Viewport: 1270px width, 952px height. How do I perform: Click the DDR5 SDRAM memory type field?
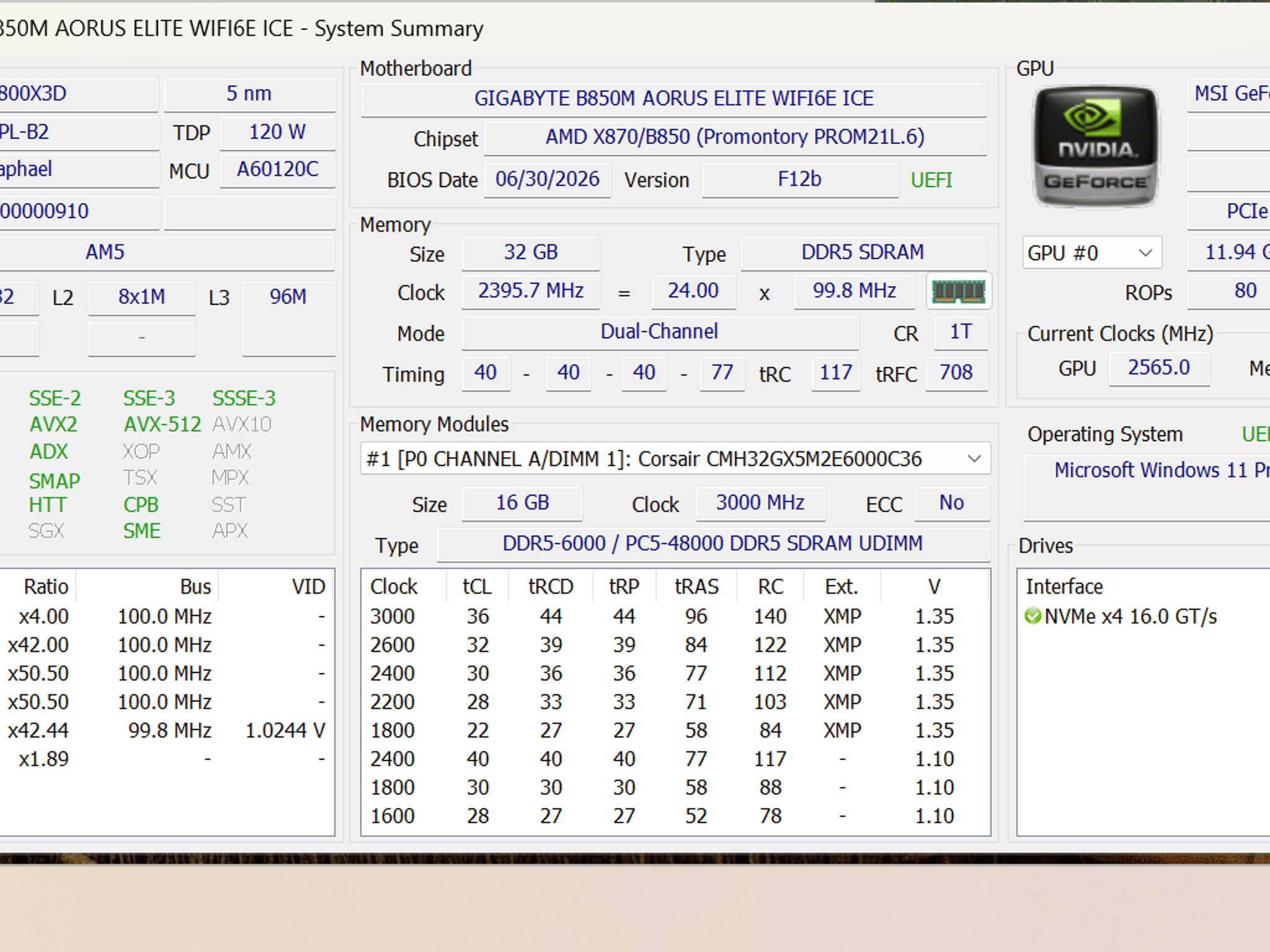863,253
